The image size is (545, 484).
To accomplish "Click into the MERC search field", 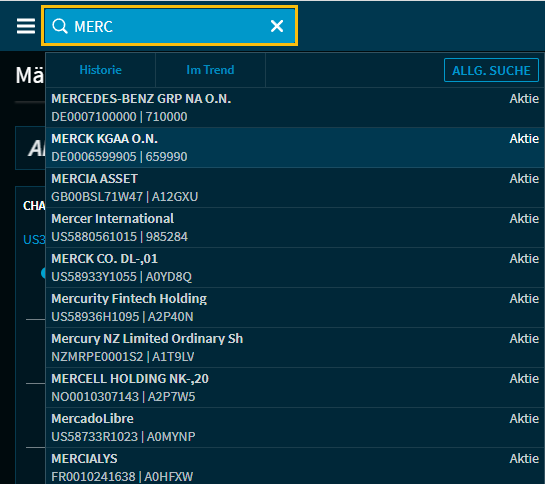I will [x=169, y=26].
